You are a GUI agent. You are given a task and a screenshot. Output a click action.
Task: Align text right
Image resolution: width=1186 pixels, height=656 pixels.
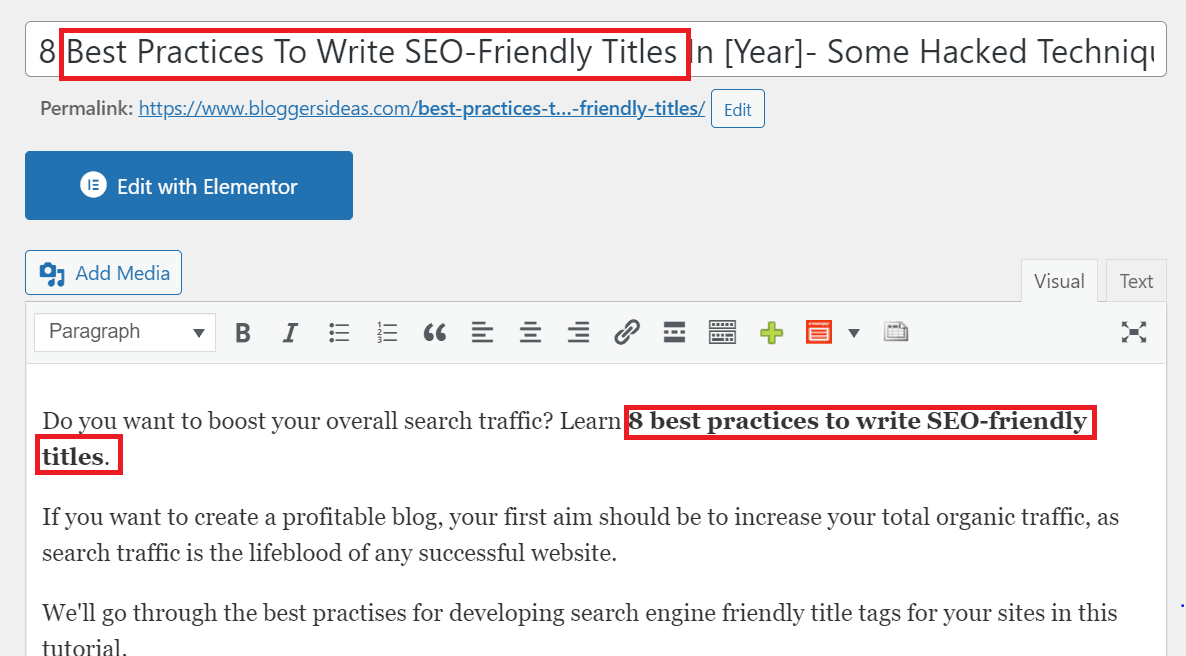(x=579, y=333)
